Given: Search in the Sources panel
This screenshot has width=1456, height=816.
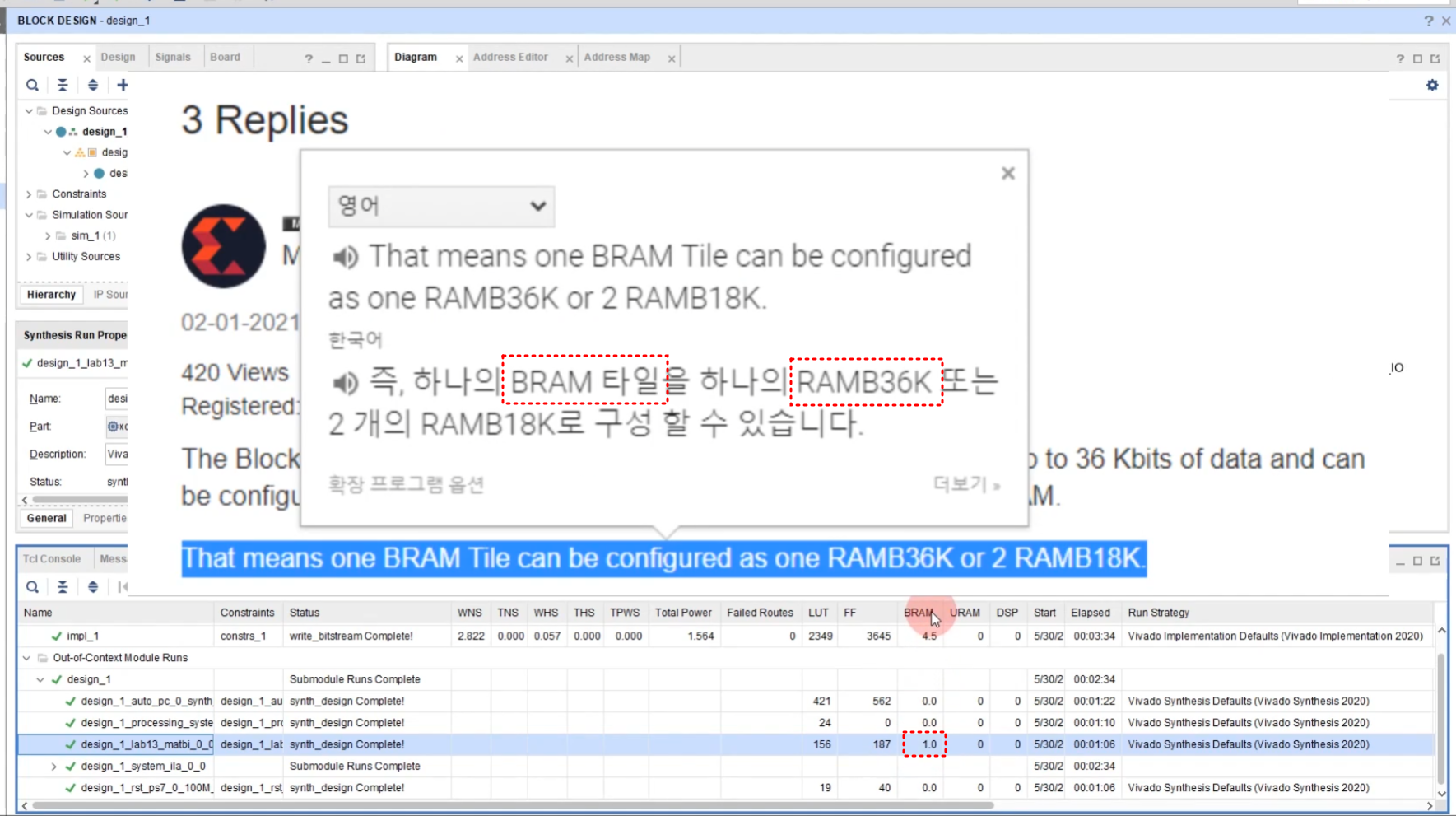Looking at the screenshot, I should pos(32,85).
